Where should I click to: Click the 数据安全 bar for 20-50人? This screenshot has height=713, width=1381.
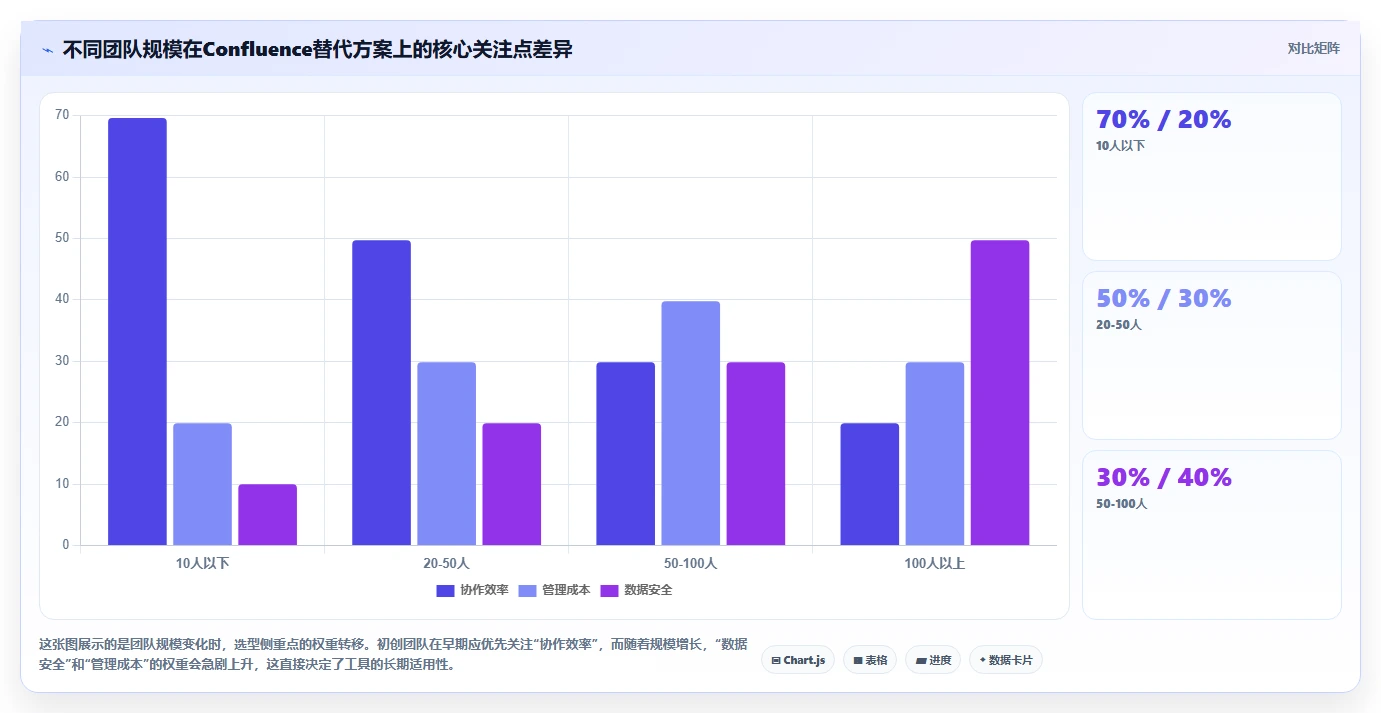[511, 484]
